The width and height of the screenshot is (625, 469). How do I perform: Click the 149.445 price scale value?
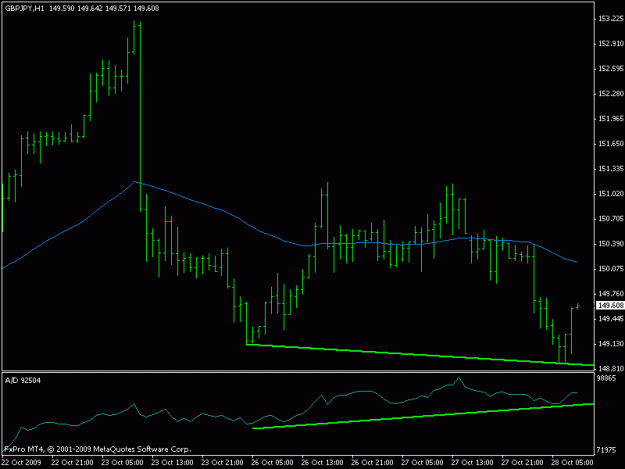pos(610,319)
